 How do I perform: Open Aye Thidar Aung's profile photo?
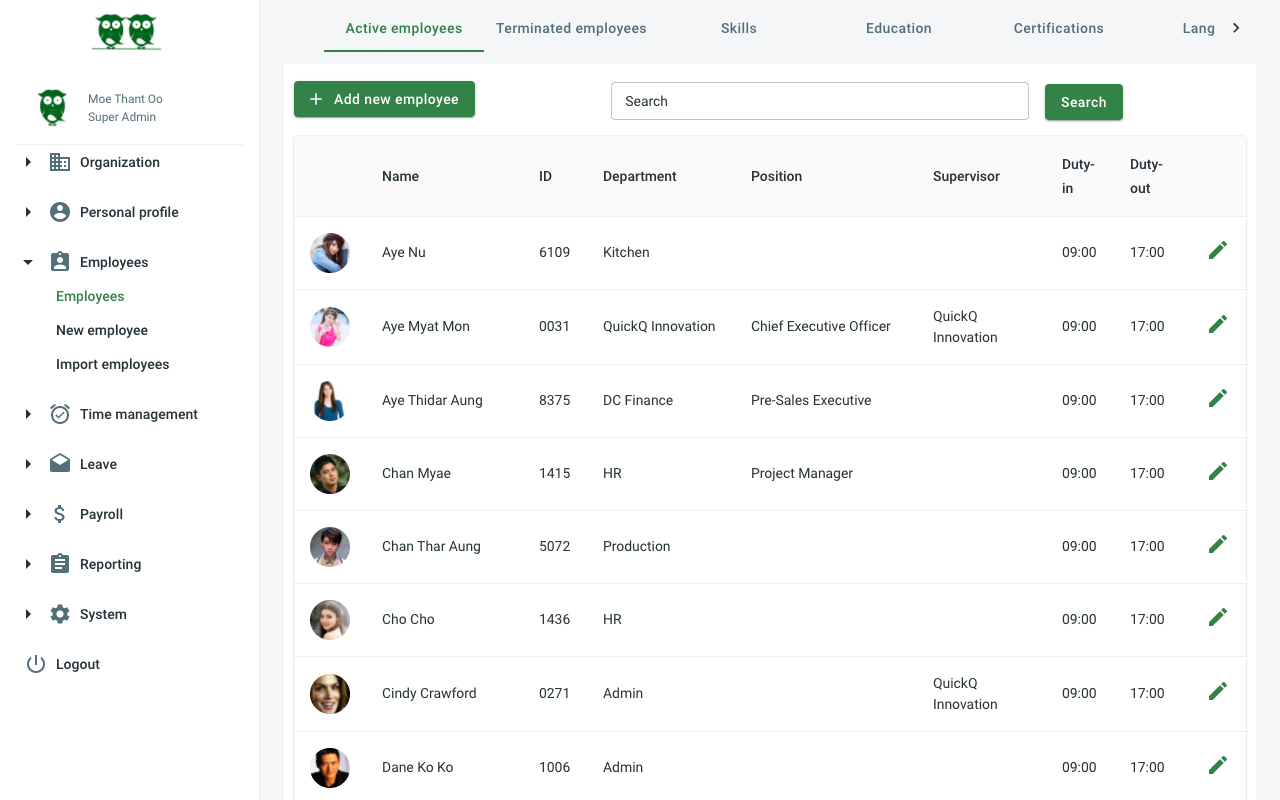coord(330,400)
